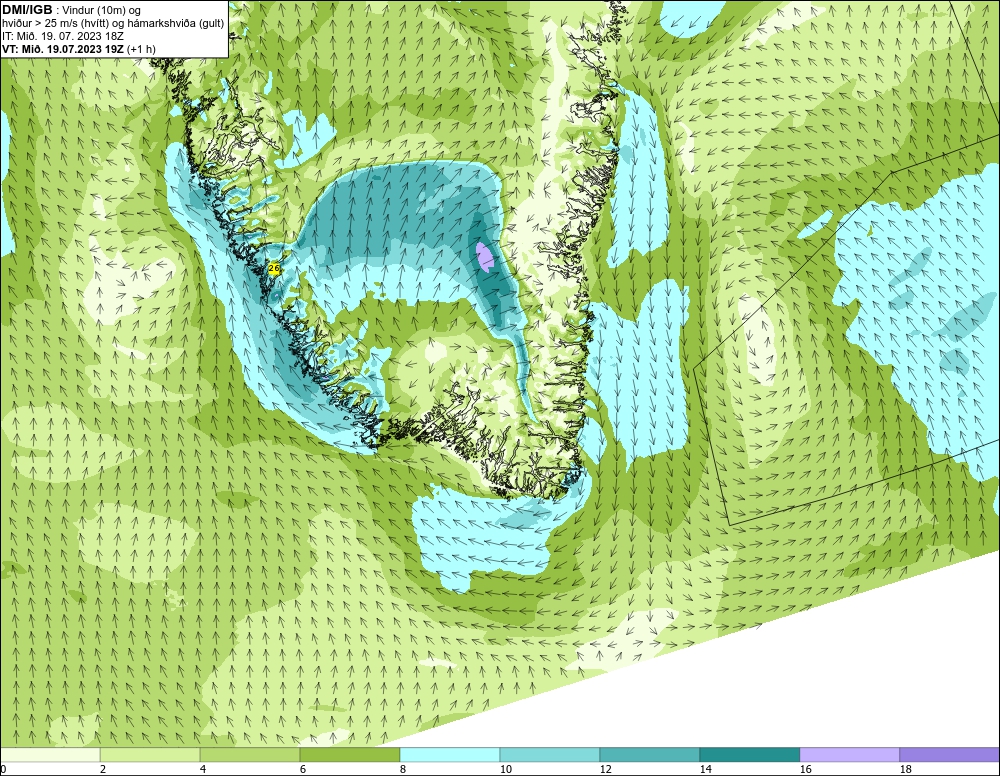This screenshot has height=776, width=1000.
Task: Click the 'hviður > 25 m/s' description line
Action: click(x=114, y=24)
